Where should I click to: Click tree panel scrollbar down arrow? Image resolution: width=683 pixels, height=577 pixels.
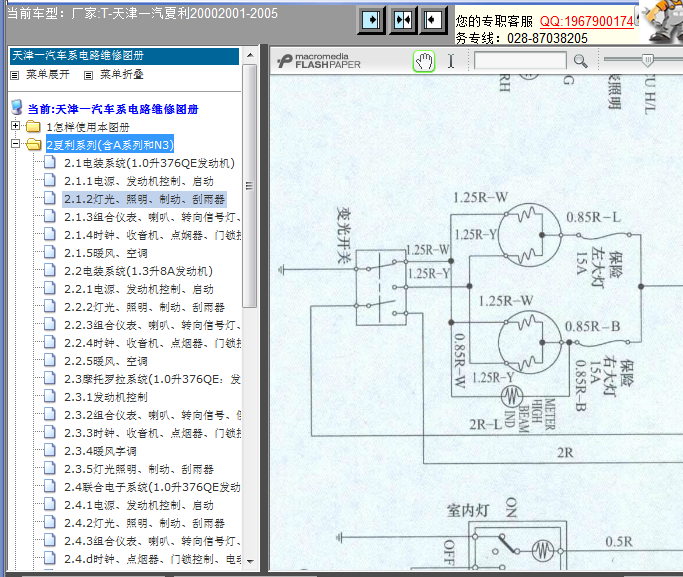250,561
